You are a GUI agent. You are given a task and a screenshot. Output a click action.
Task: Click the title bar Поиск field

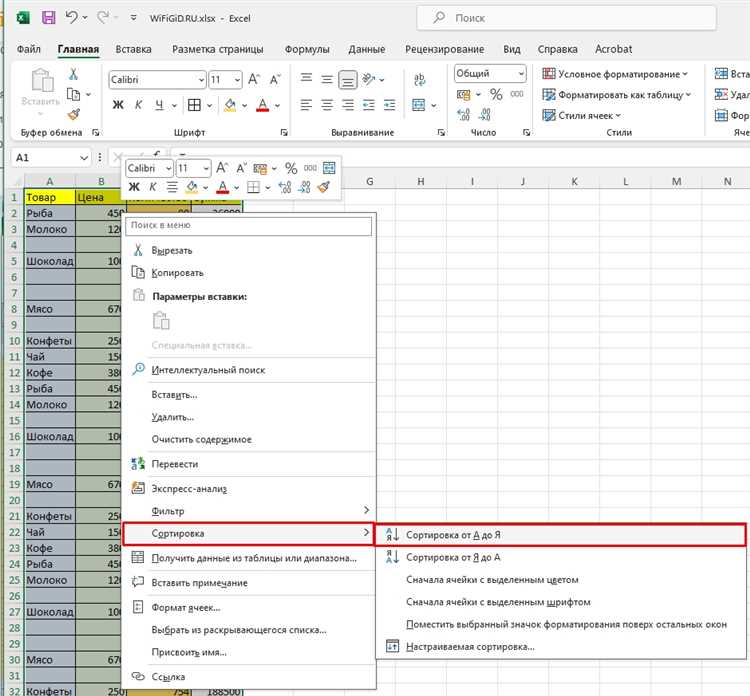(x=566, y=18)
